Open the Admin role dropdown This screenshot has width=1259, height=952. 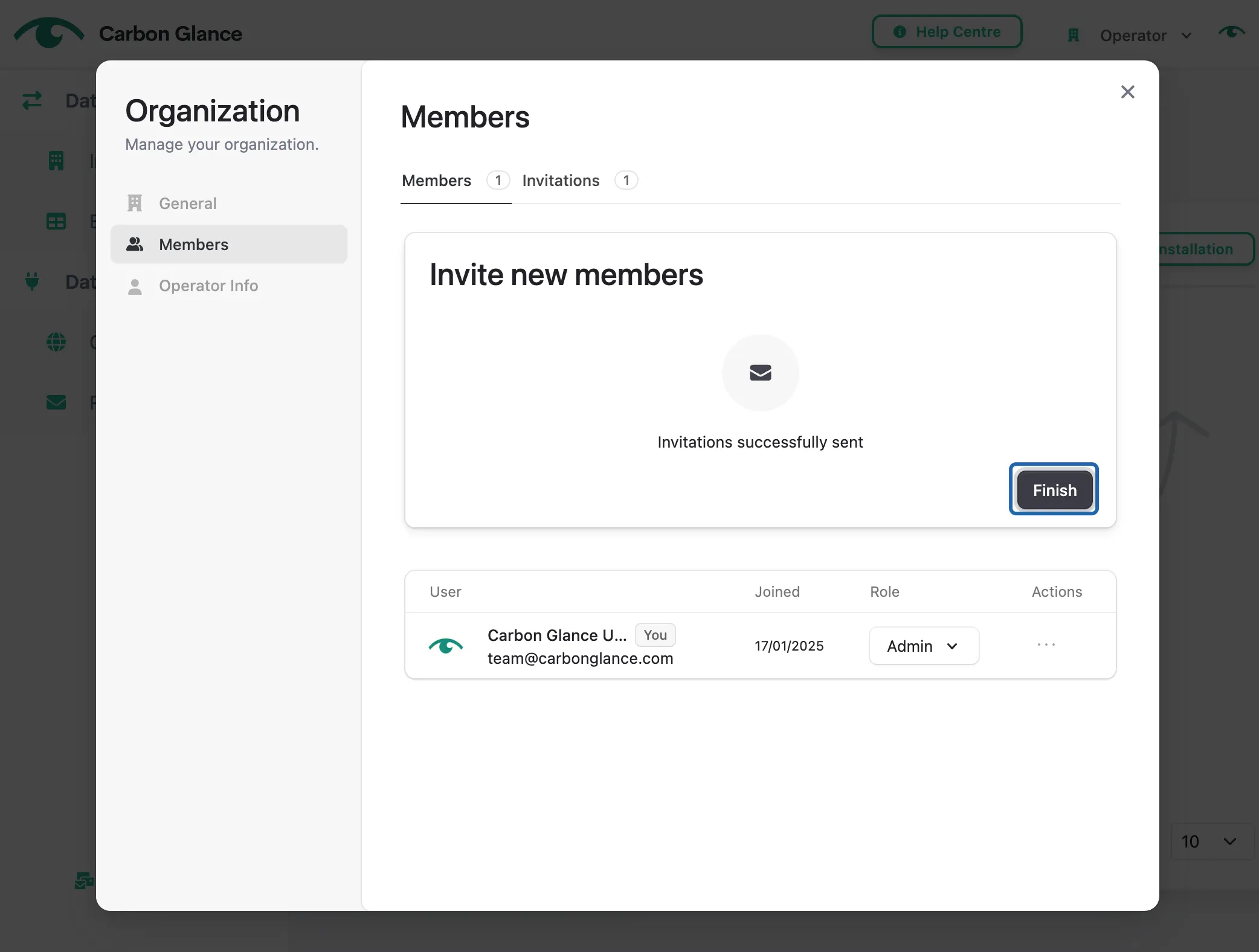tap(924, 646)
